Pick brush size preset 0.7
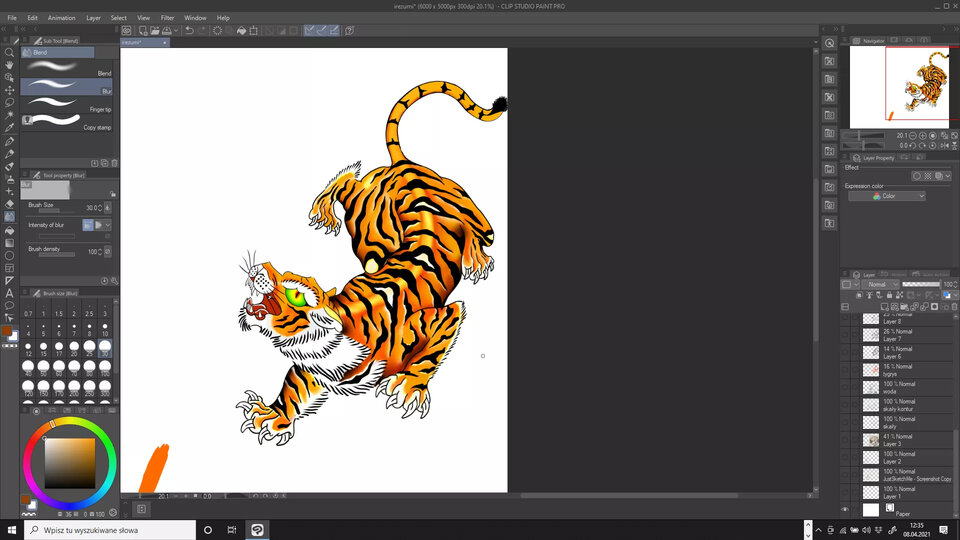This screenshot has height=540, width=960. pyautogui.click(x=28, y=309)
